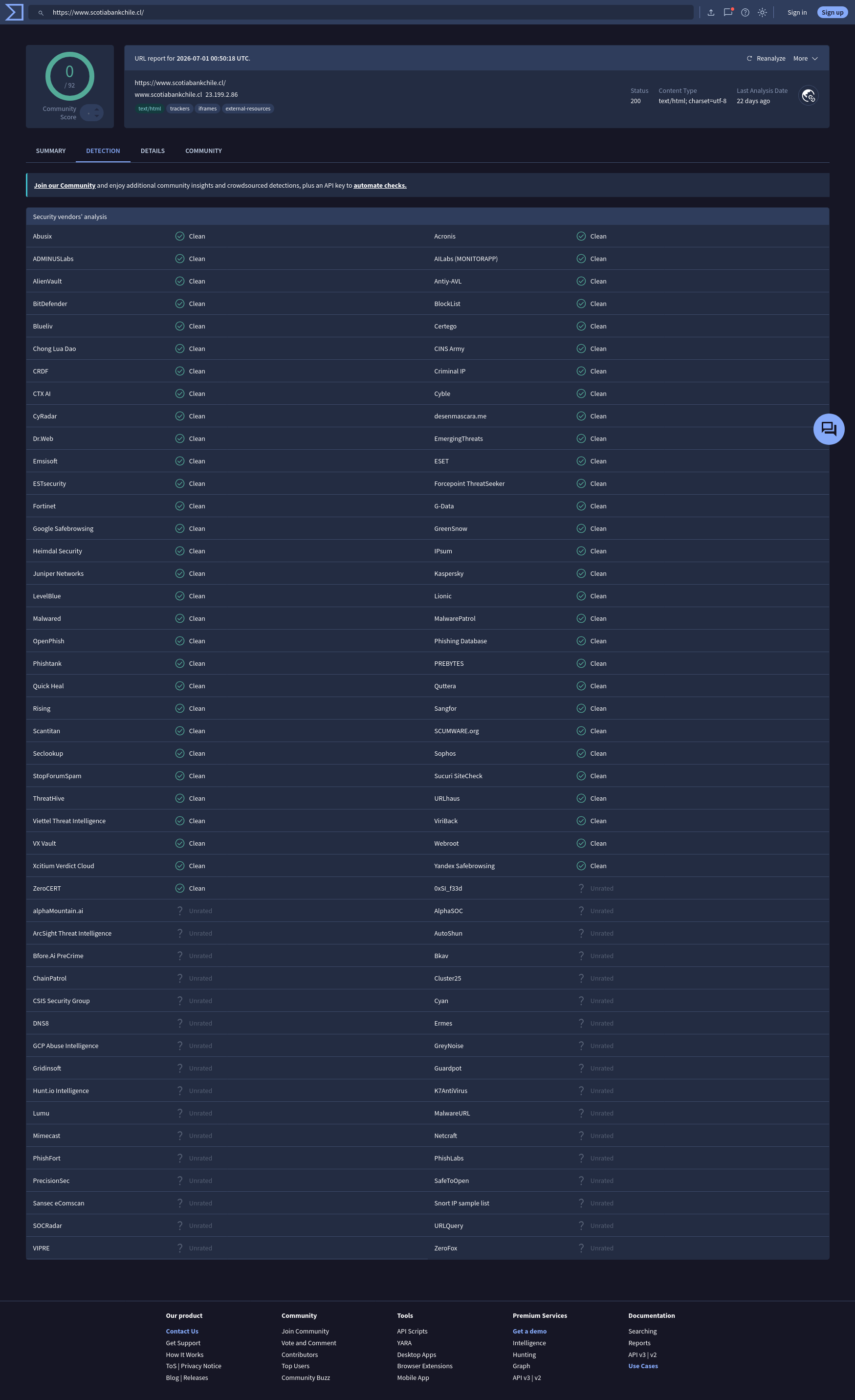This screenshot has height=1400, width=855.
Task: Open the help question-mark icon in the header
Action: coord(745,13)
